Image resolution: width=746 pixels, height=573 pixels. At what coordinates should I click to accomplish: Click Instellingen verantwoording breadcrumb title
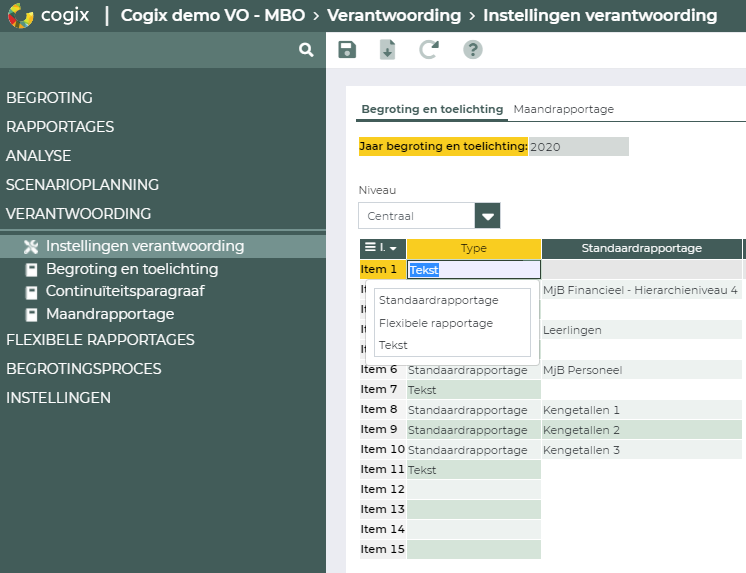(600, 15)
